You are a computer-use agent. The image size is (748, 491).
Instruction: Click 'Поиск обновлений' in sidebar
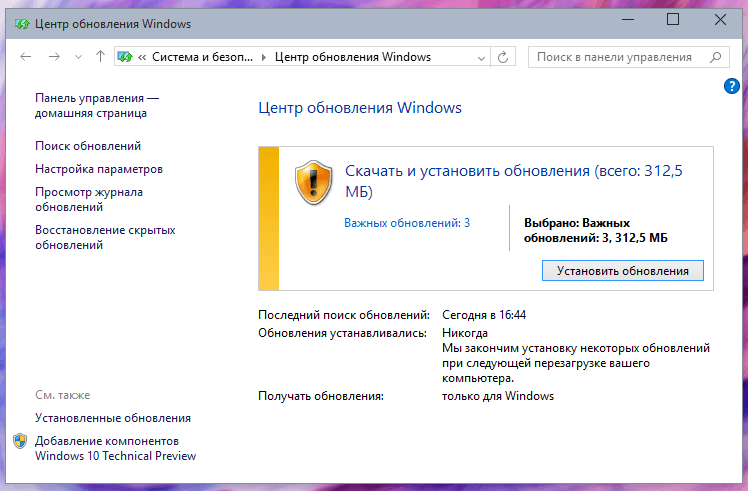(x=88, y=146)
